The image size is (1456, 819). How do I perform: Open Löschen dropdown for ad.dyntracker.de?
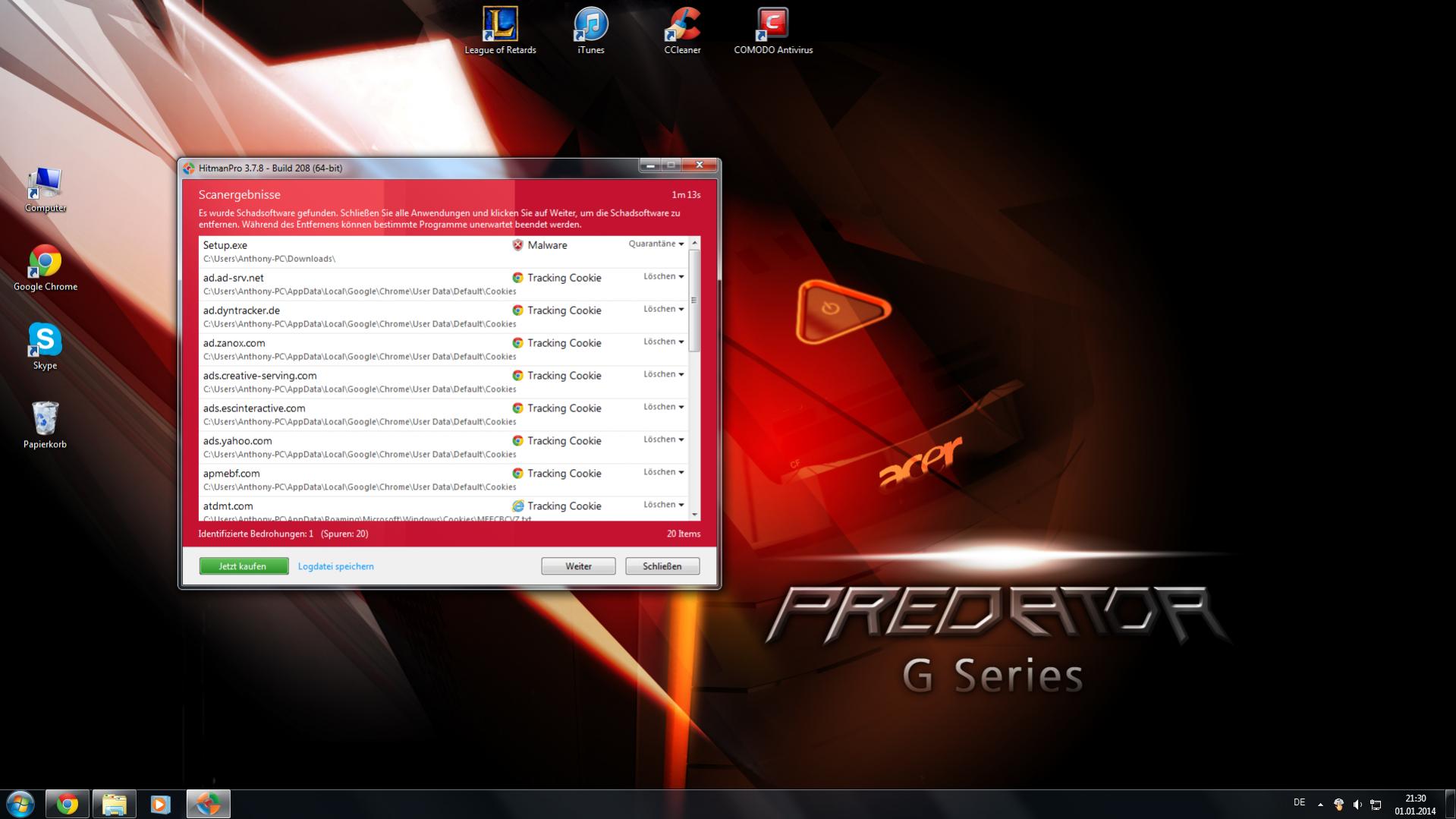(x=664, y=309)
